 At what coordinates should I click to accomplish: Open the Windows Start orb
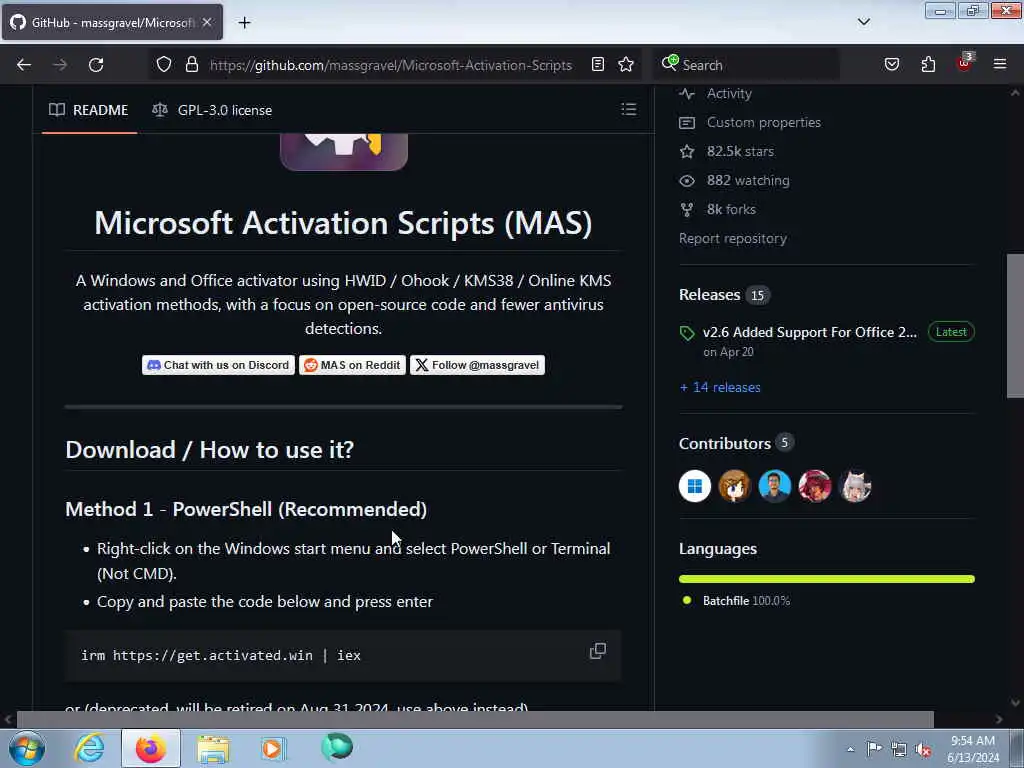27,748
